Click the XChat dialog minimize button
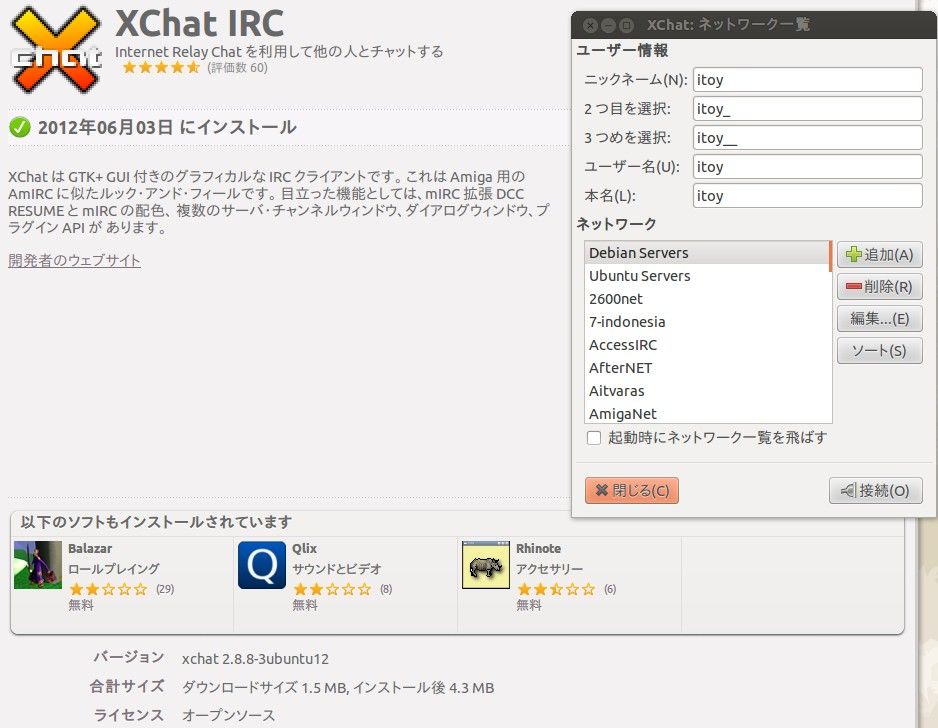938x728 pixels. point(608,25)
